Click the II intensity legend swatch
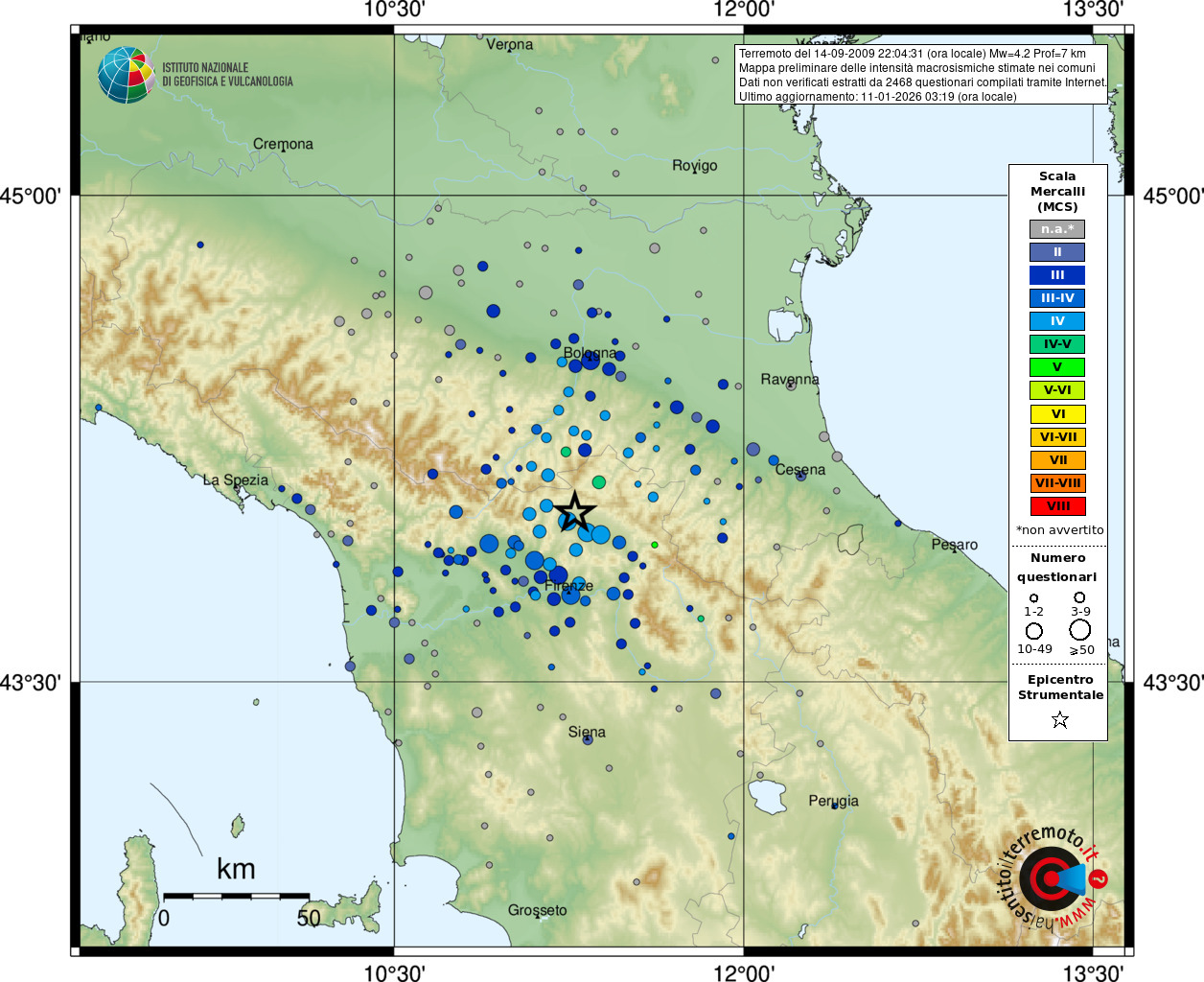The image size is (1204, 982). pos(1057,252)
